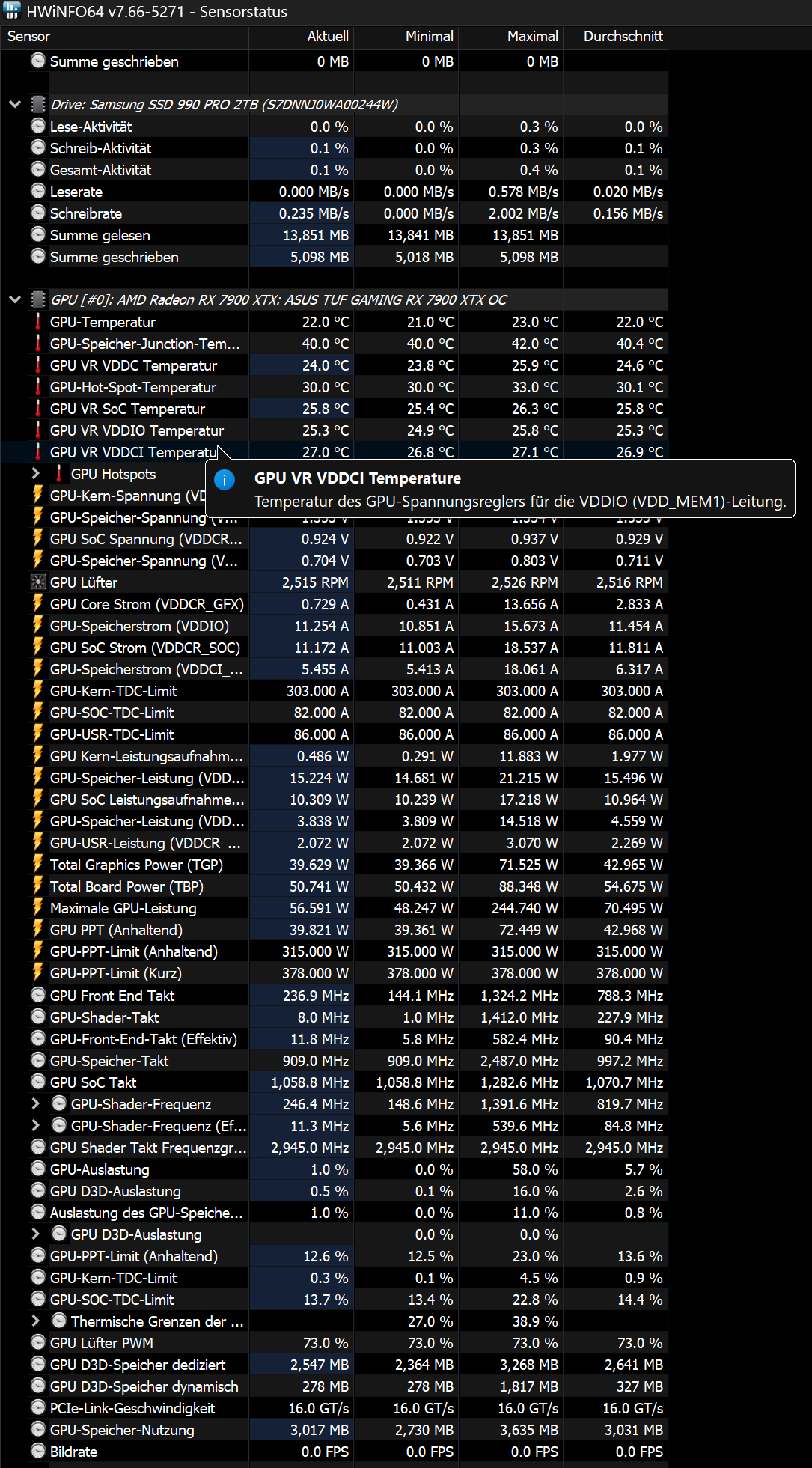Select the GPU-Speicher-Junction-Tem... row
Viewport: 812px width, 1468px height.
click(334, 344)
